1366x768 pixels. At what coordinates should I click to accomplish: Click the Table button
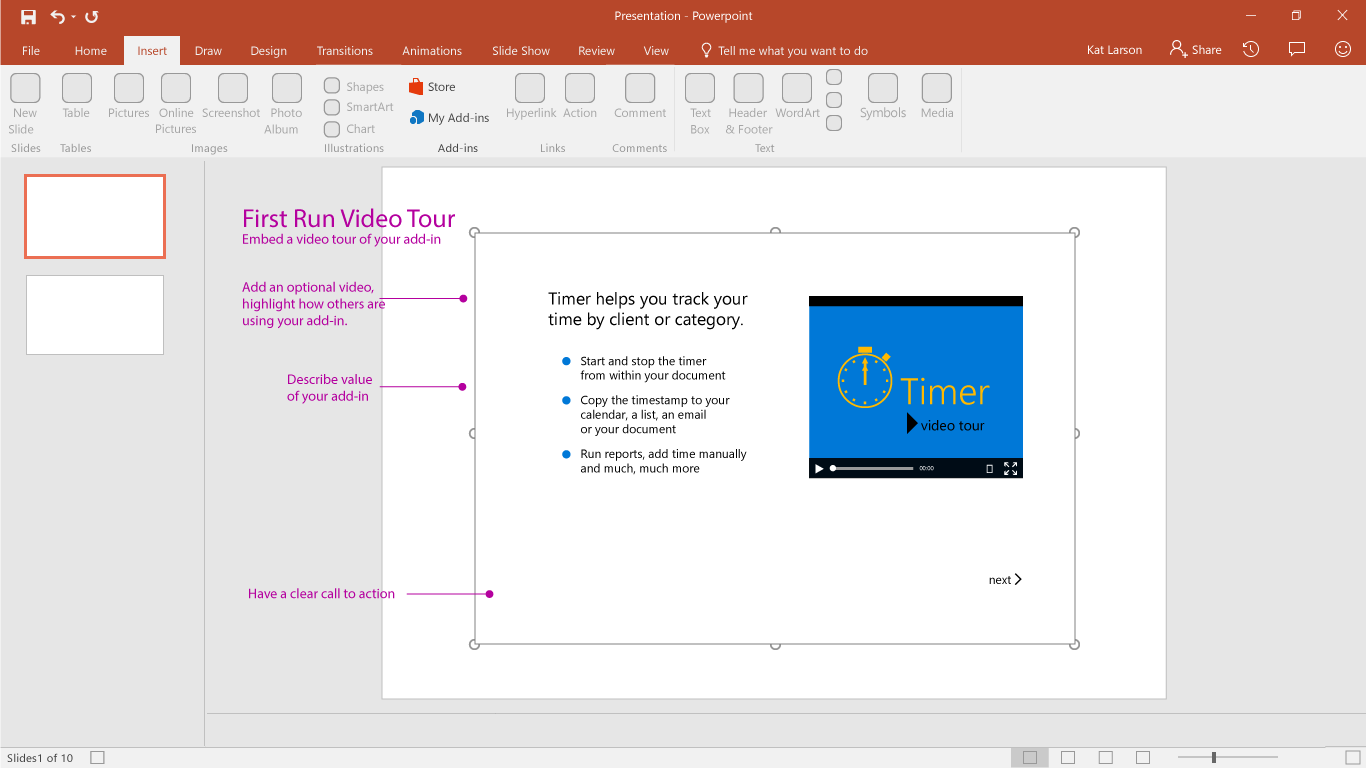click(x=76, y=97)
